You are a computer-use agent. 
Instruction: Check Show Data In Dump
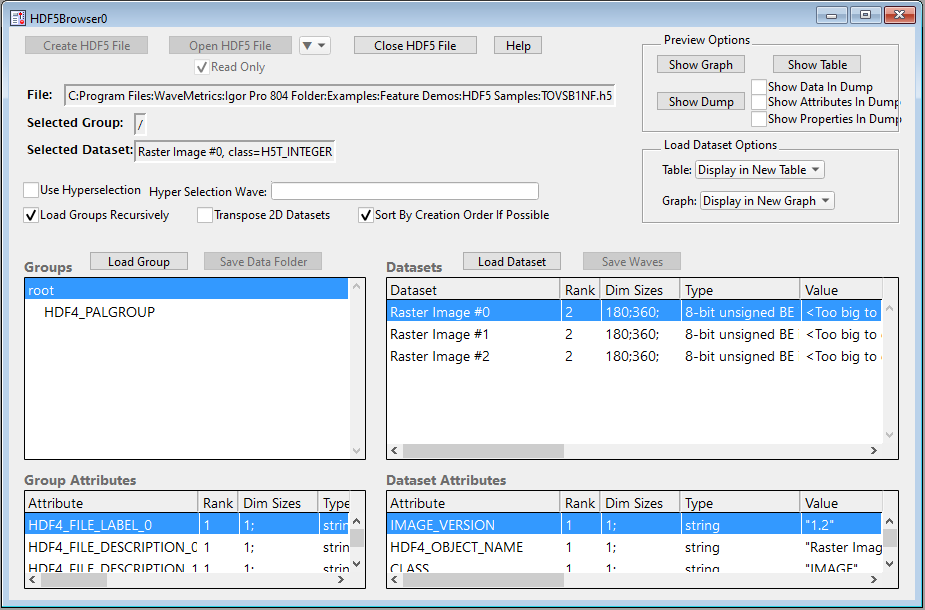click(760, 87)
